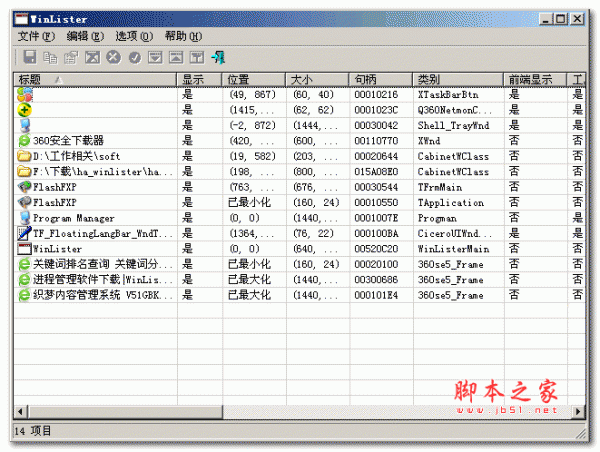Select the Shell_TrayWnd row's computer icon
600x452 pixels.
[x=25, y=126]
